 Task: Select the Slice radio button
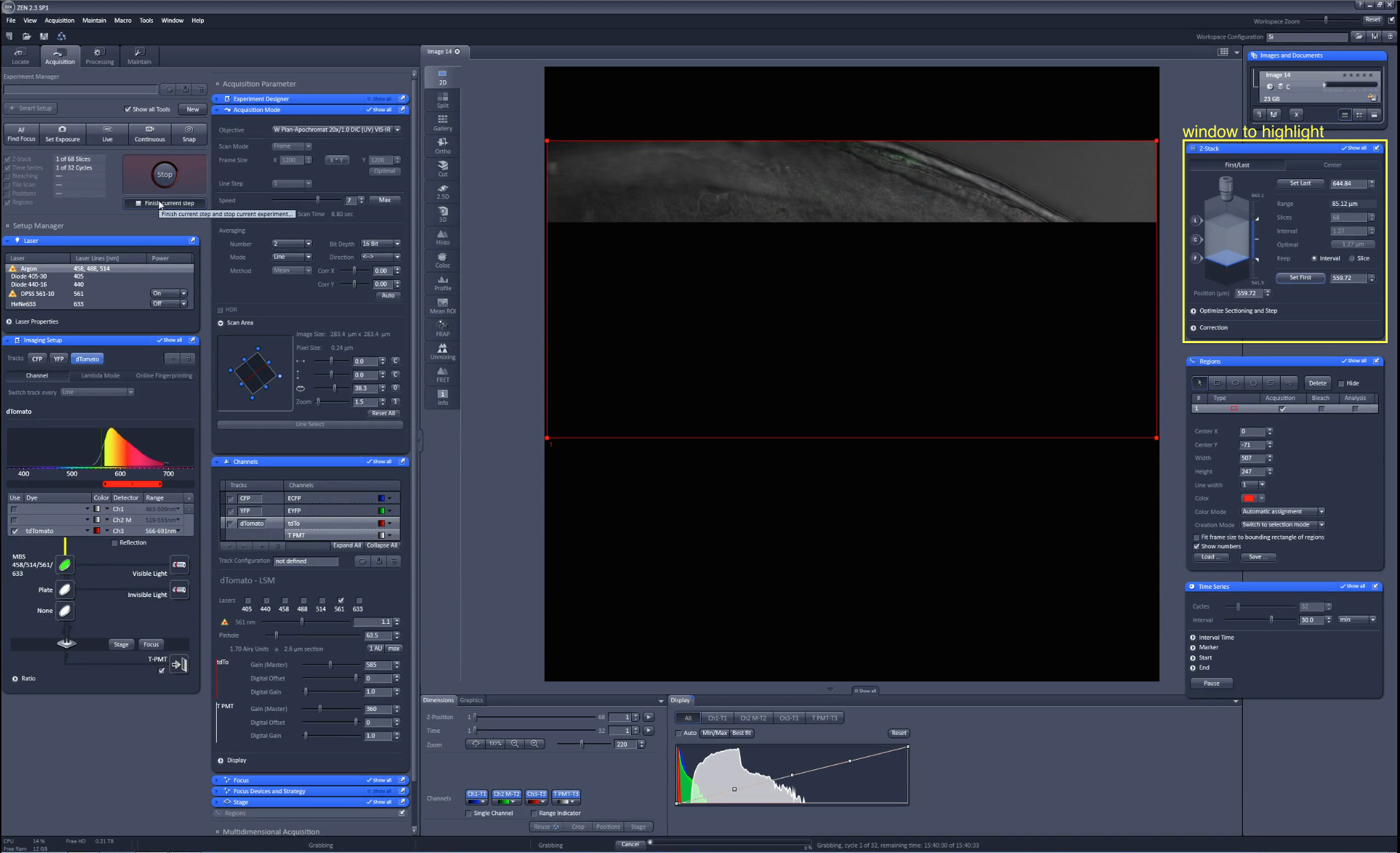[1352, 259]
